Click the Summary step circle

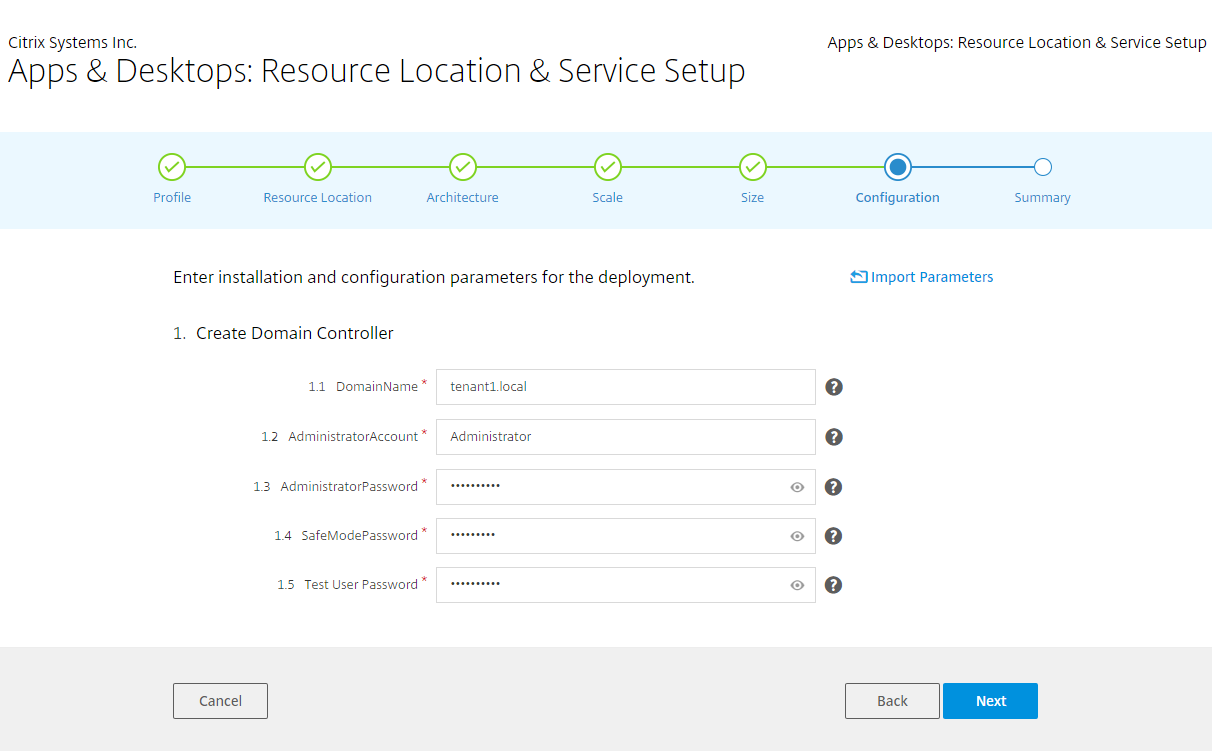1042,167
